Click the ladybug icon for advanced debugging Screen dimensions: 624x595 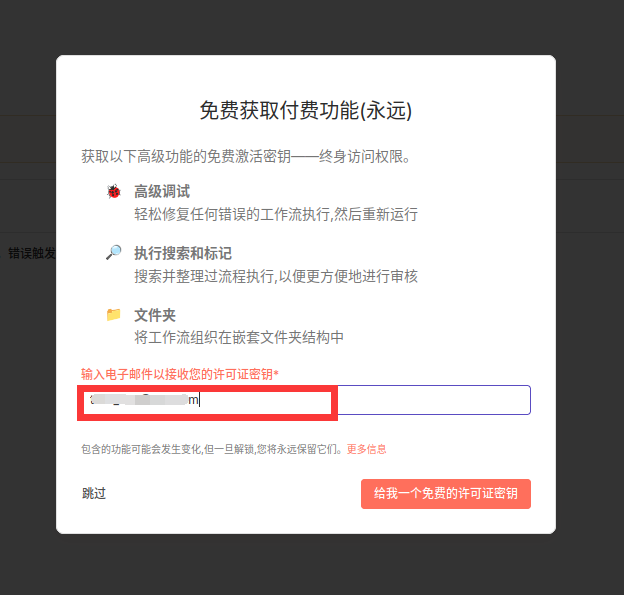(114, 191)
